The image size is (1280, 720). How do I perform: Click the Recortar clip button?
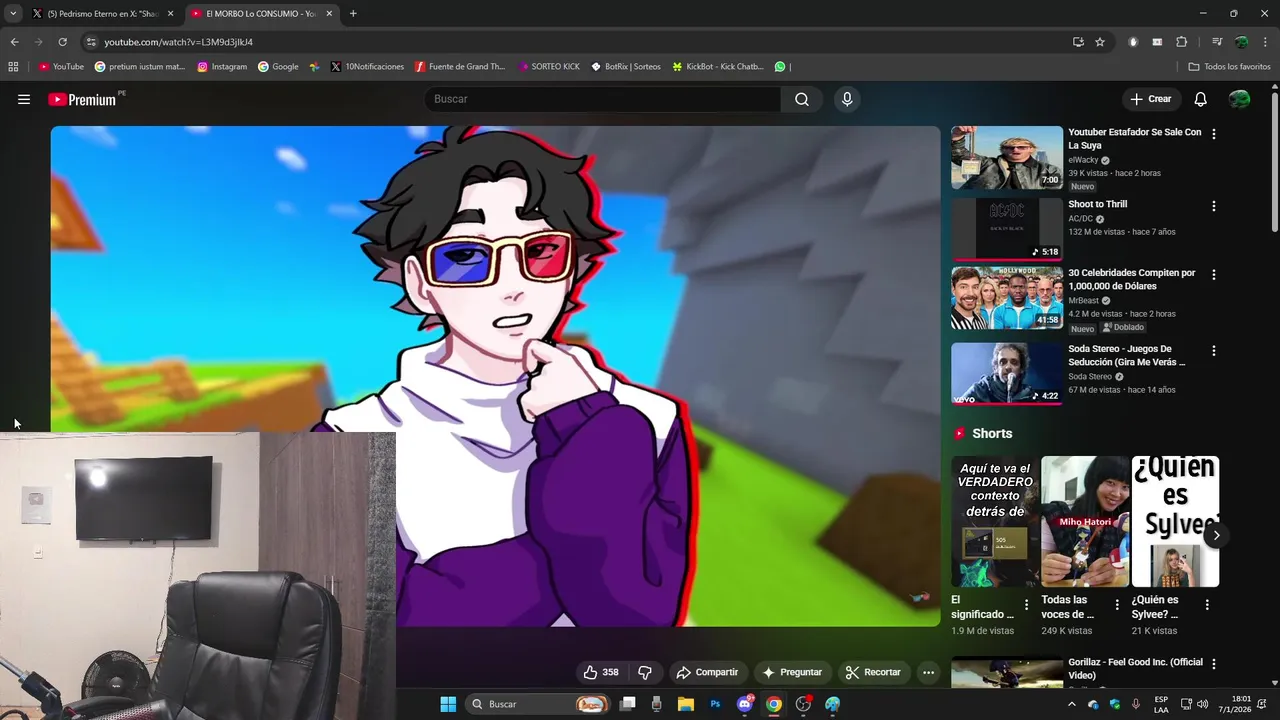pos(873,672)
